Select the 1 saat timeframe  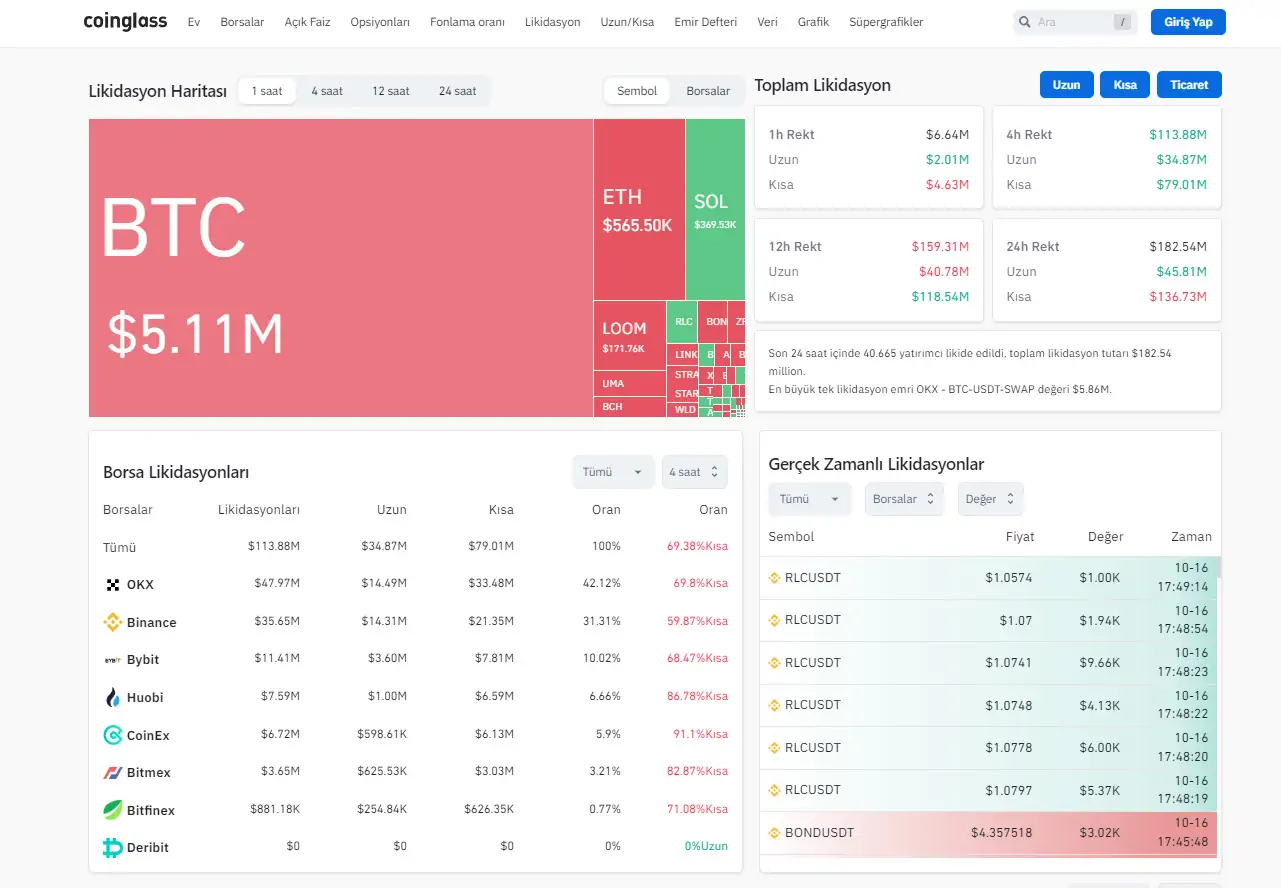point(267,91)
